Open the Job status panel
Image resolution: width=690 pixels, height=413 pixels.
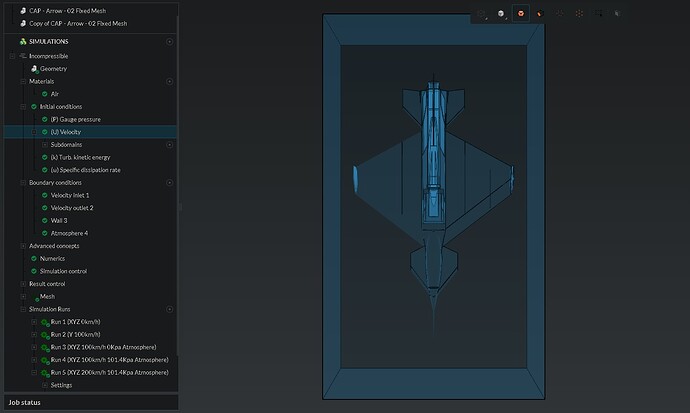91,402
